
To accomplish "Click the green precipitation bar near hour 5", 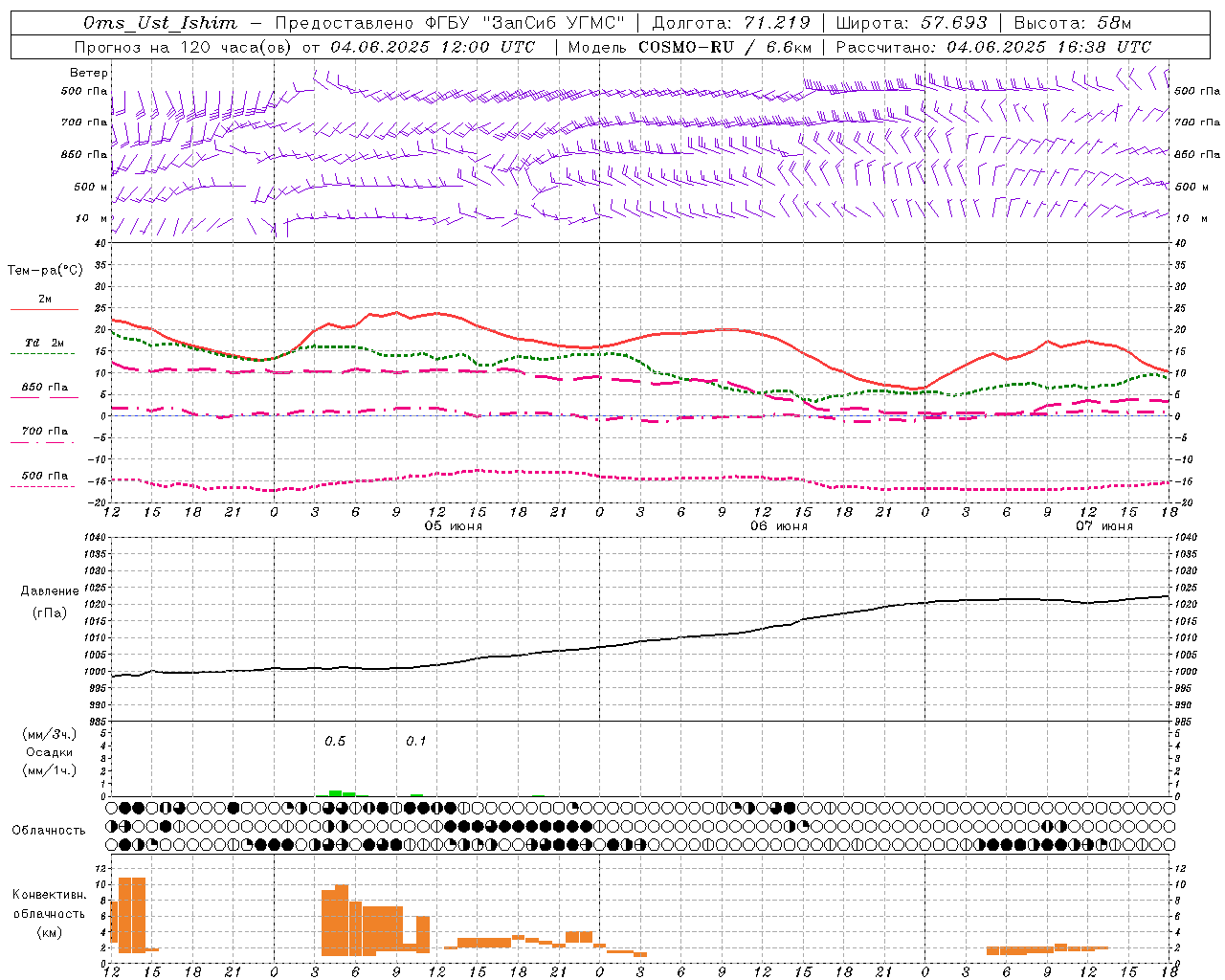I will (336, 792).
